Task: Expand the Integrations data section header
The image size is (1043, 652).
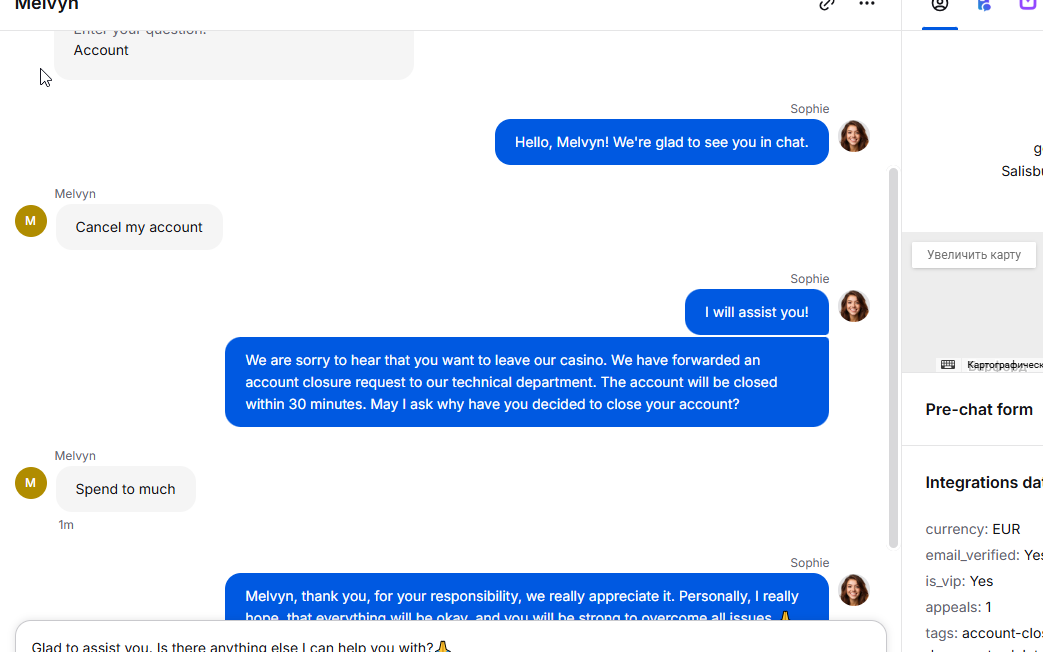Action: (984, 483)
